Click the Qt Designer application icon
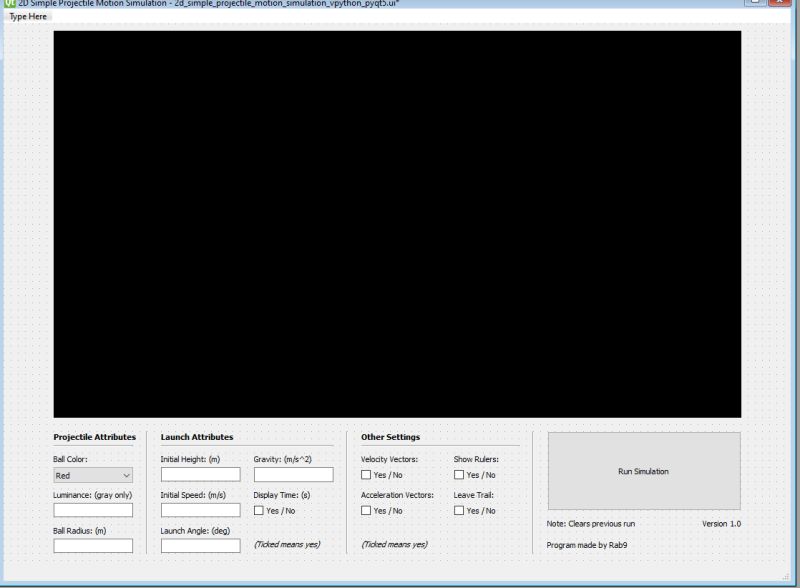The height and width of the screenshot is (588, 800). click(8, 5)
